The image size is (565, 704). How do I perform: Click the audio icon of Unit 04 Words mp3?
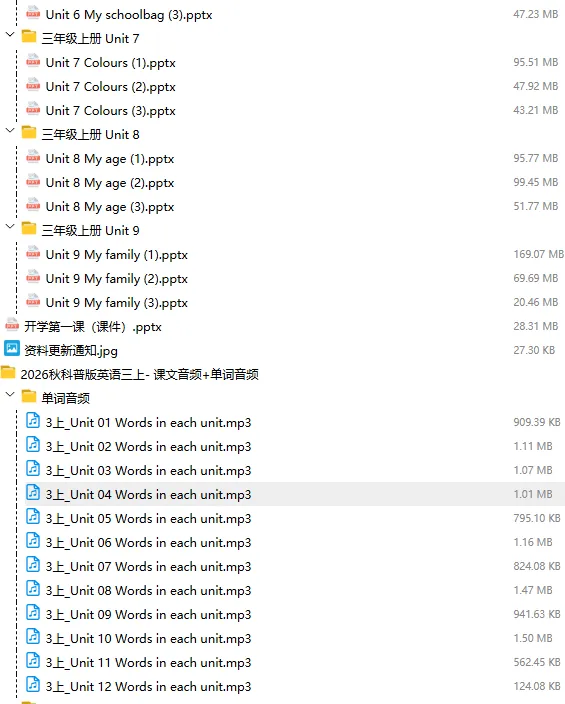[33, 493]
